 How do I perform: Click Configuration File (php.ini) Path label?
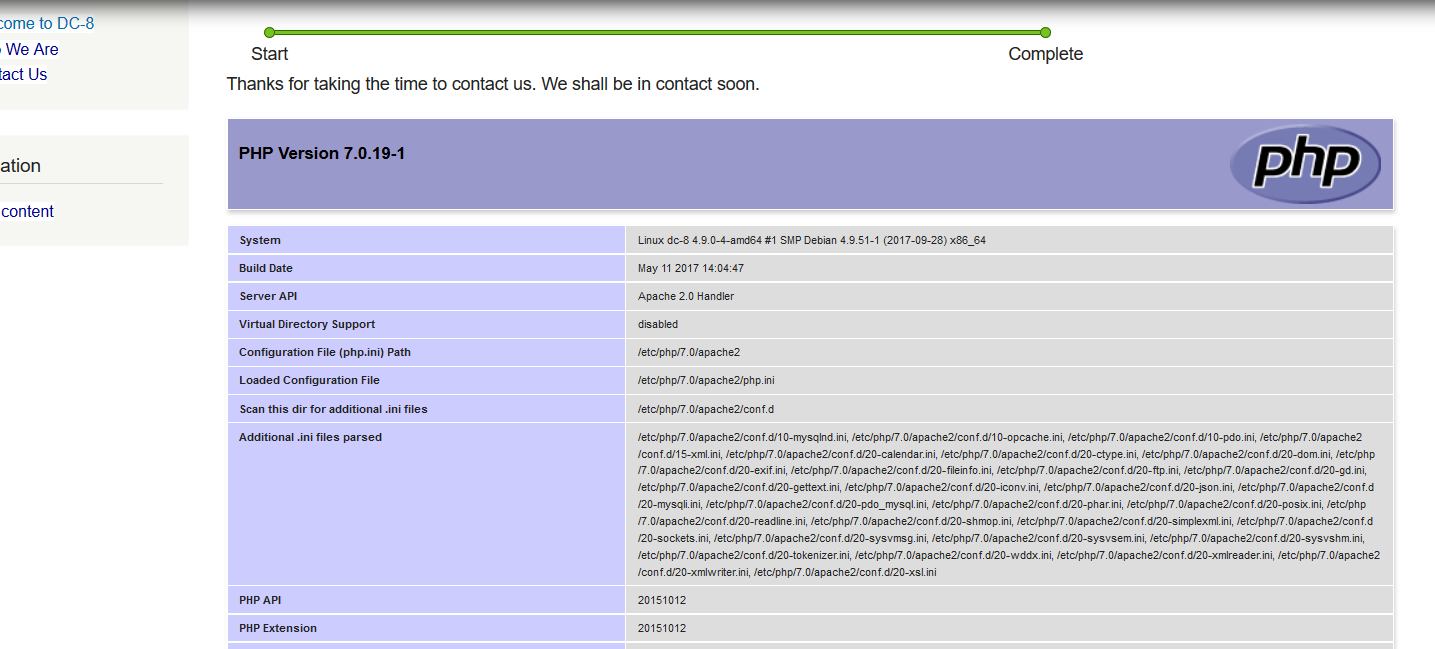tap(325, 352)
